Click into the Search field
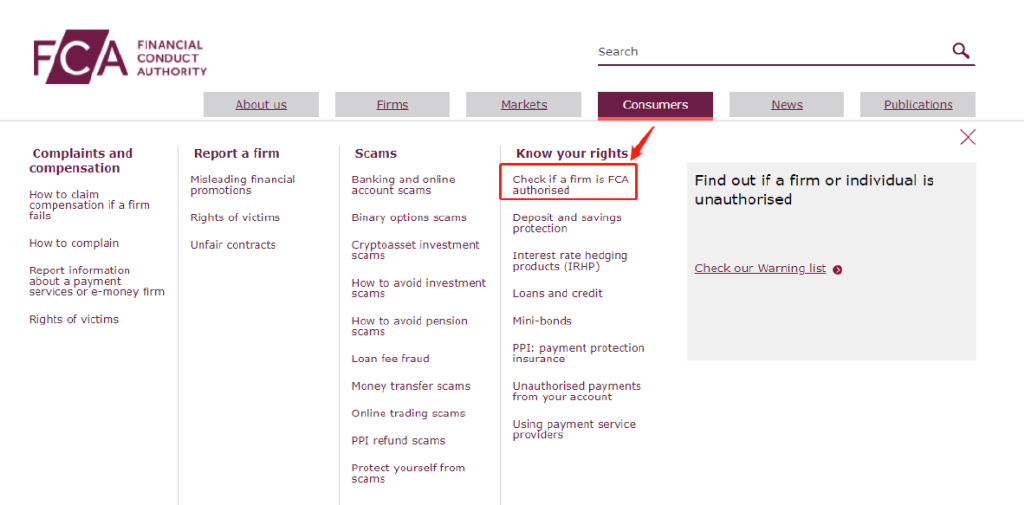Viewport: 1024px width, 505px height. (770, 52)
